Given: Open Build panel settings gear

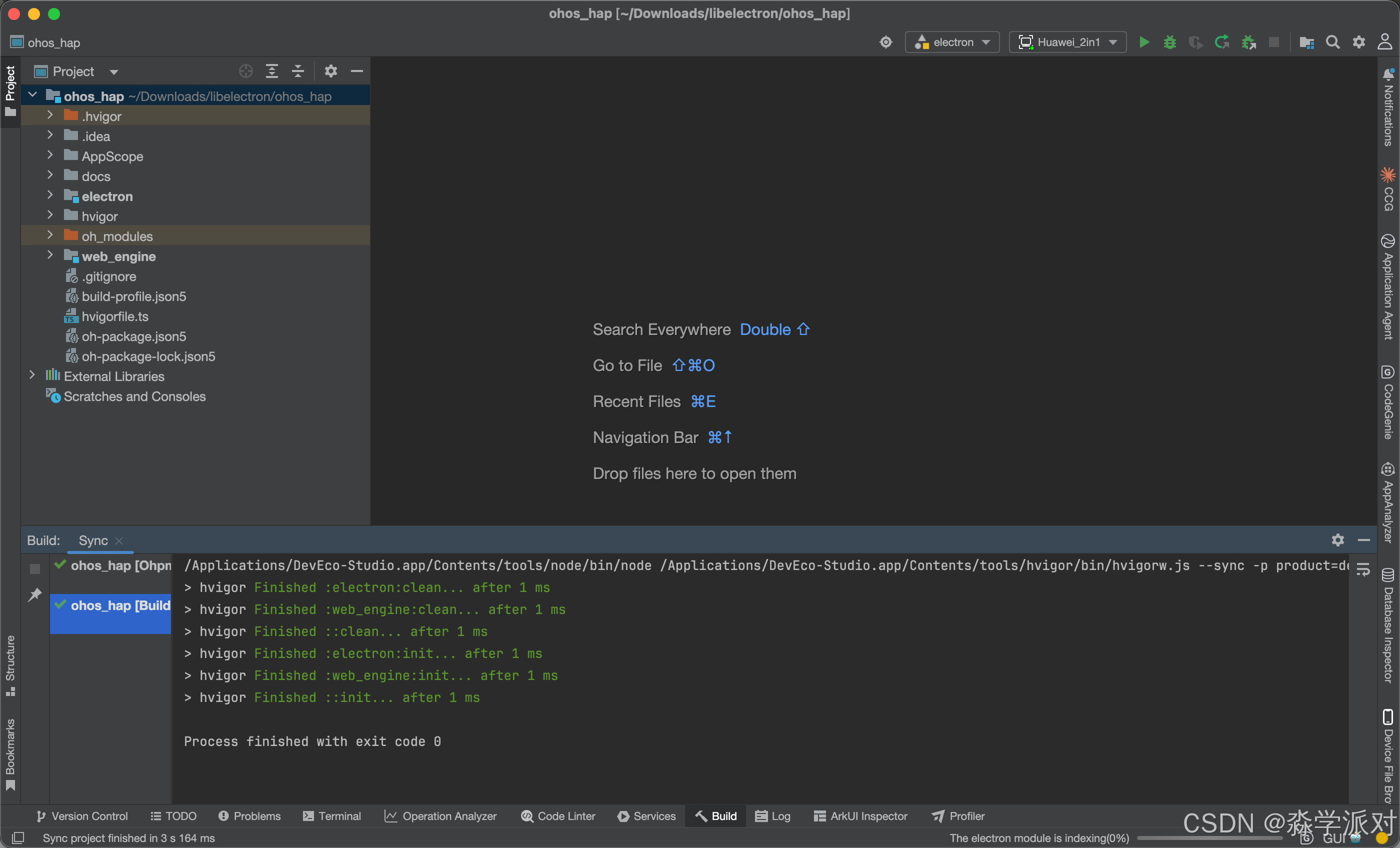Looking at the screenshot, I should click(1337, 540).
